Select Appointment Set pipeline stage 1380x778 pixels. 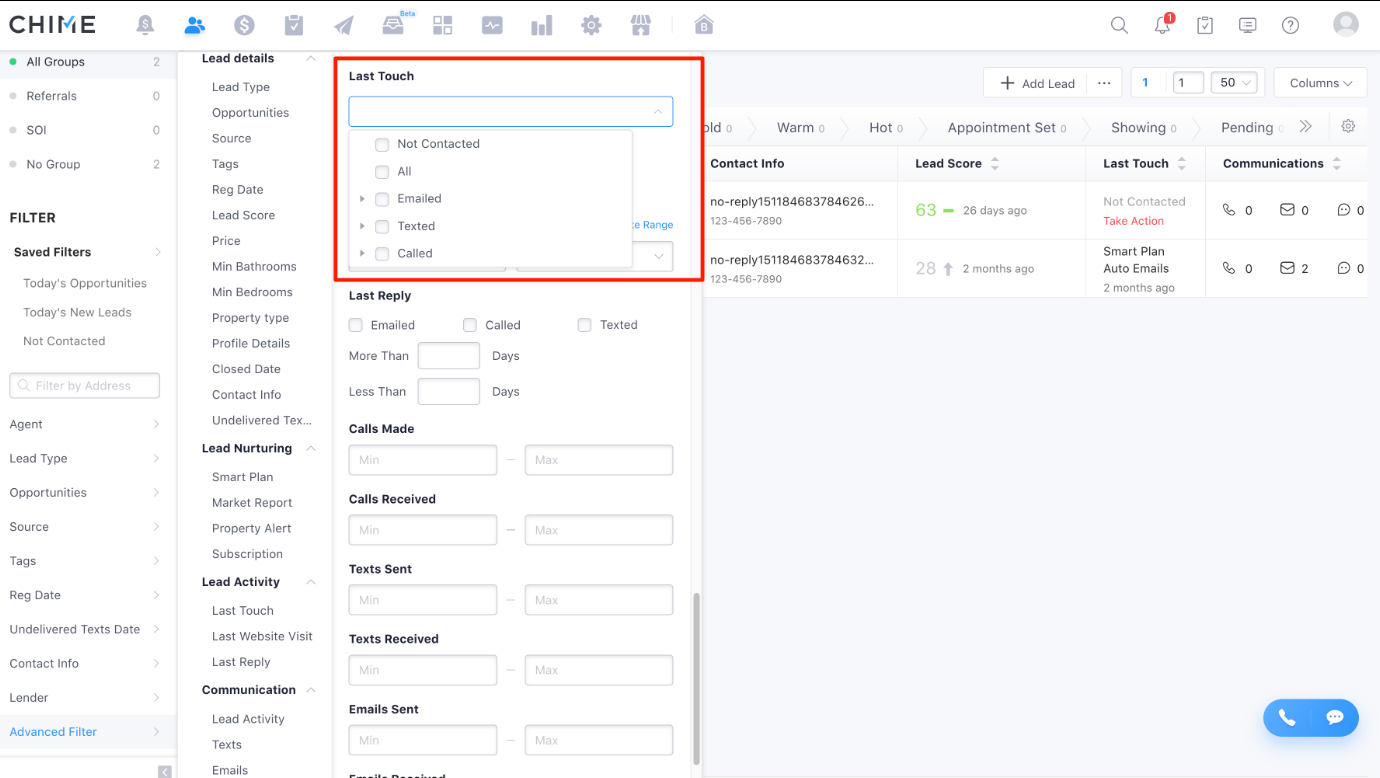pos(1007,127)
